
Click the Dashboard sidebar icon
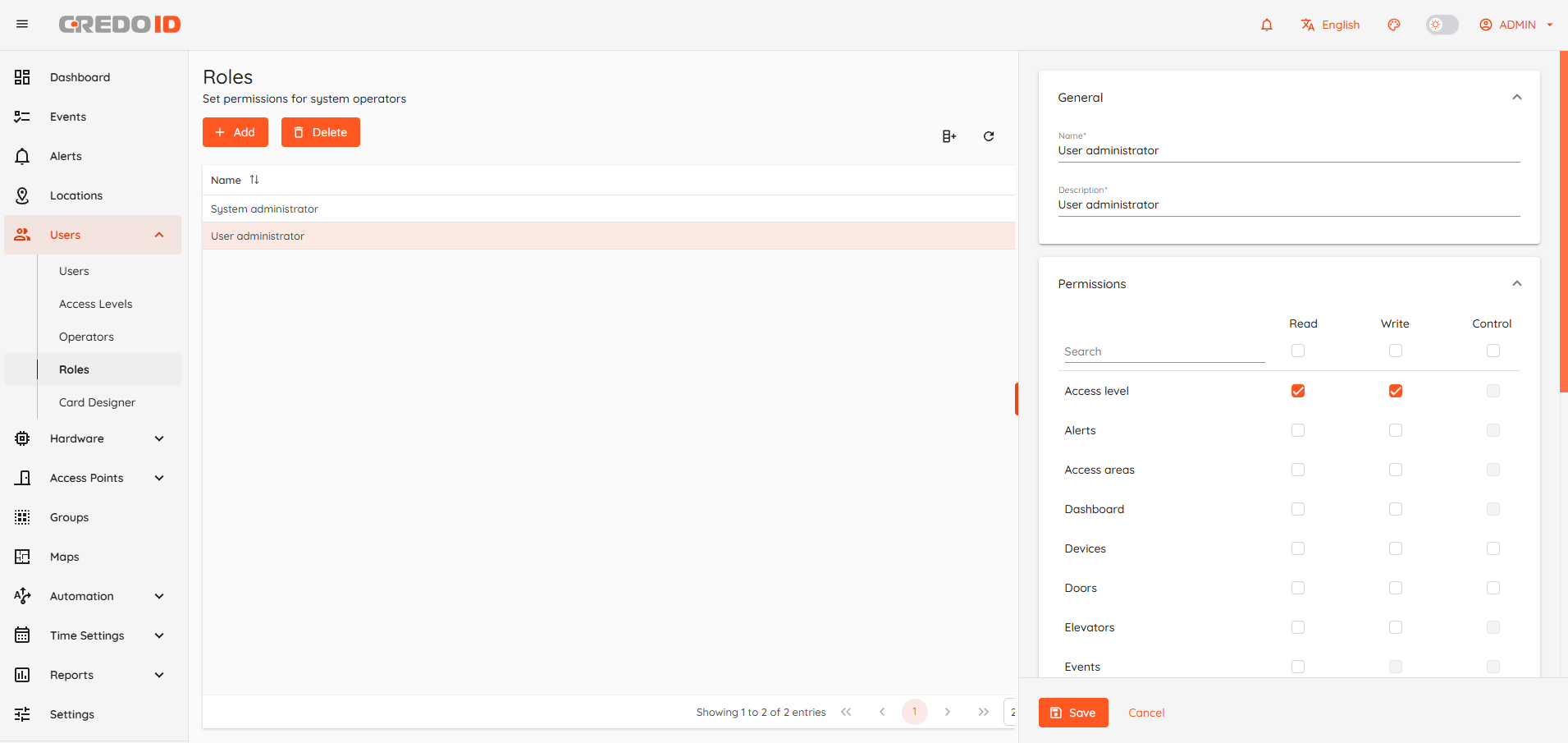tap(22, 77)
